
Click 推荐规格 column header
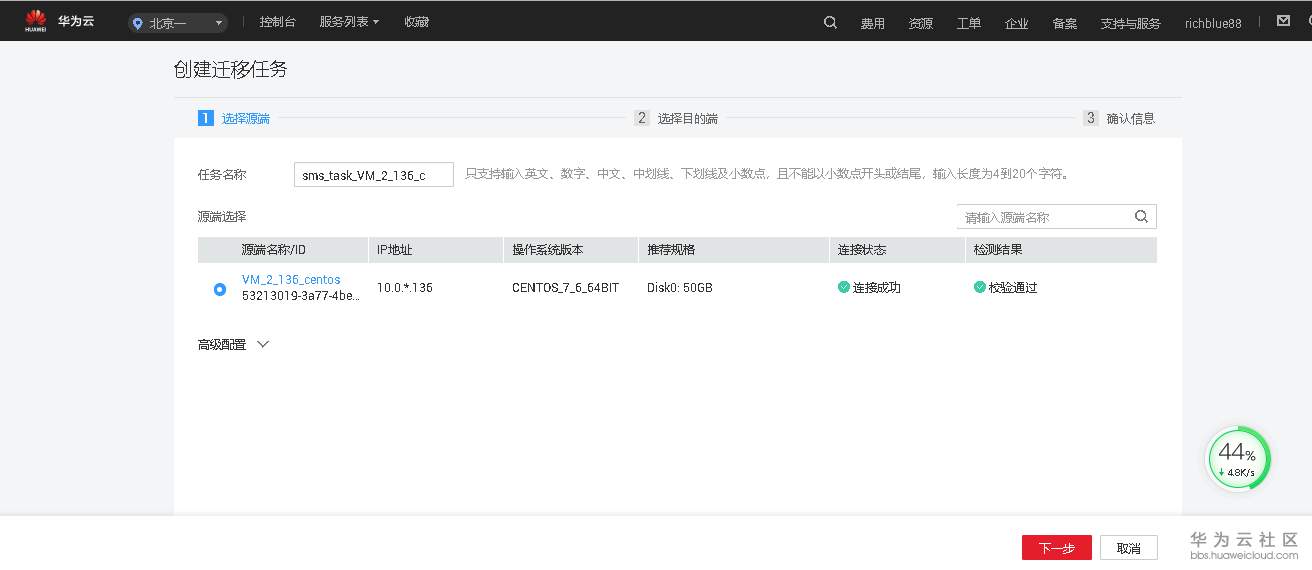point(671,250)
